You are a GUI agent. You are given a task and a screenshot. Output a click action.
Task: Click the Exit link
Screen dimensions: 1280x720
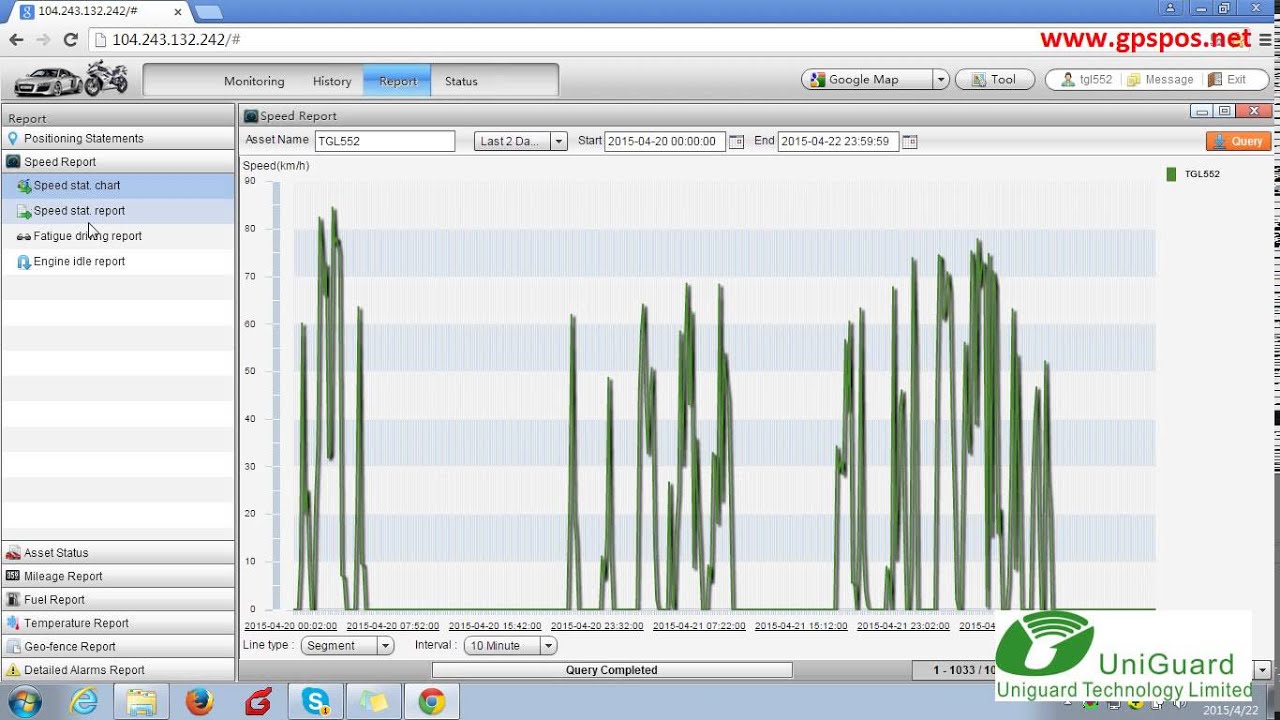1227,80
